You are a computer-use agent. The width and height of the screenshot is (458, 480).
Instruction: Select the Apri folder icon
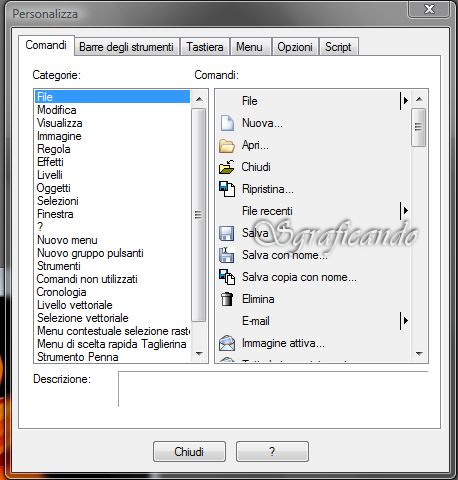click(x=227, y=146)
